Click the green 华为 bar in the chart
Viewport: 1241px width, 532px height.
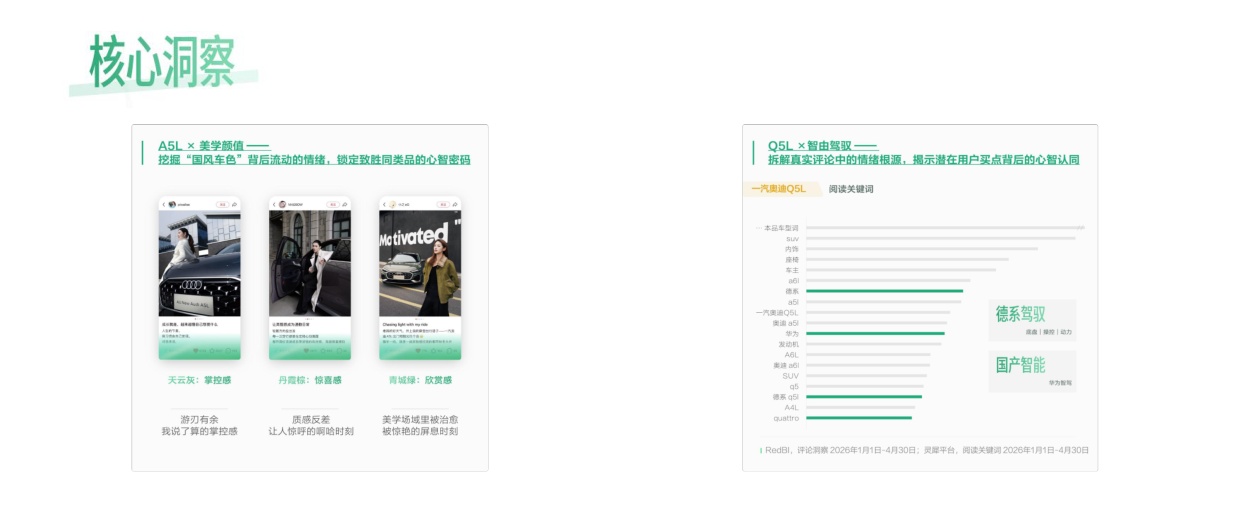coord(875,333)
